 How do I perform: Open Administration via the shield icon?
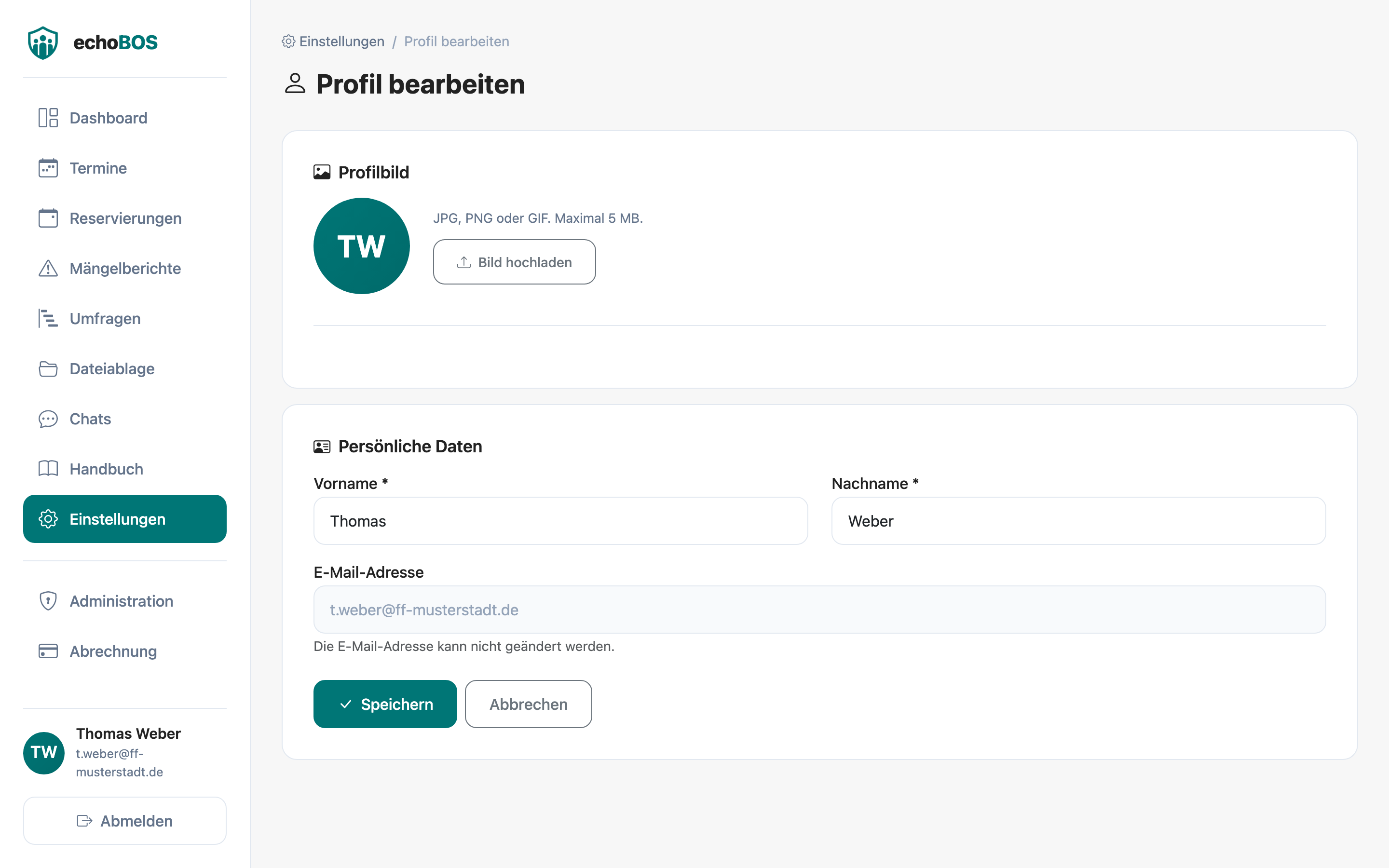(x=48, y=601)
